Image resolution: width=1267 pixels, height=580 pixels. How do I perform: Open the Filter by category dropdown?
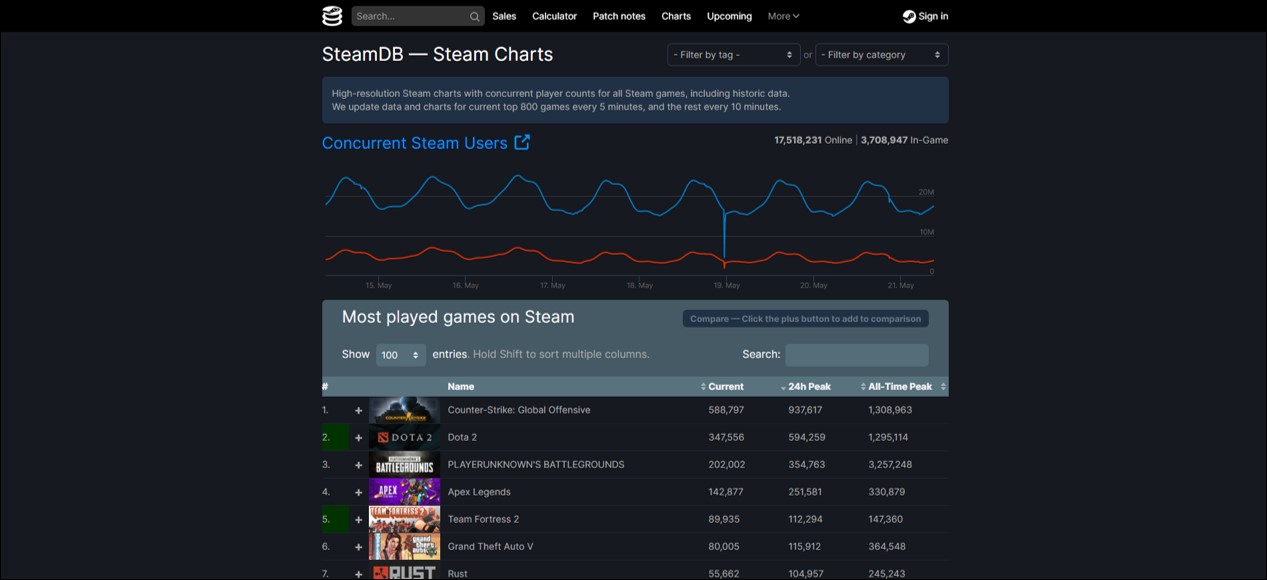coord(882,55)
